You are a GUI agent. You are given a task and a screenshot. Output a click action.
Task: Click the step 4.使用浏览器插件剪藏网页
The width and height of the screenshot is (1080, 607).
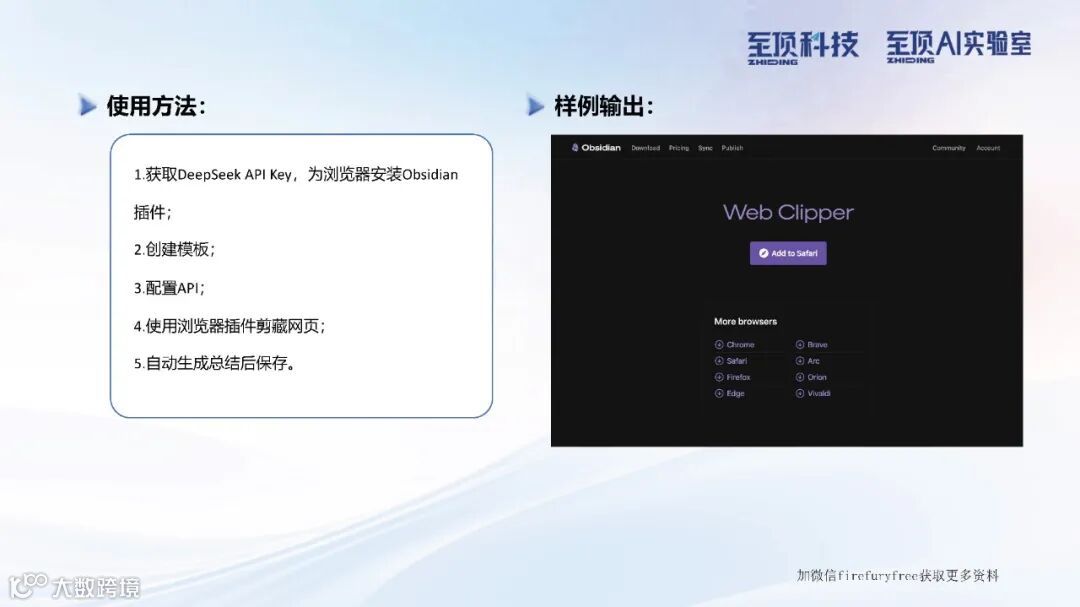point(229,326)
